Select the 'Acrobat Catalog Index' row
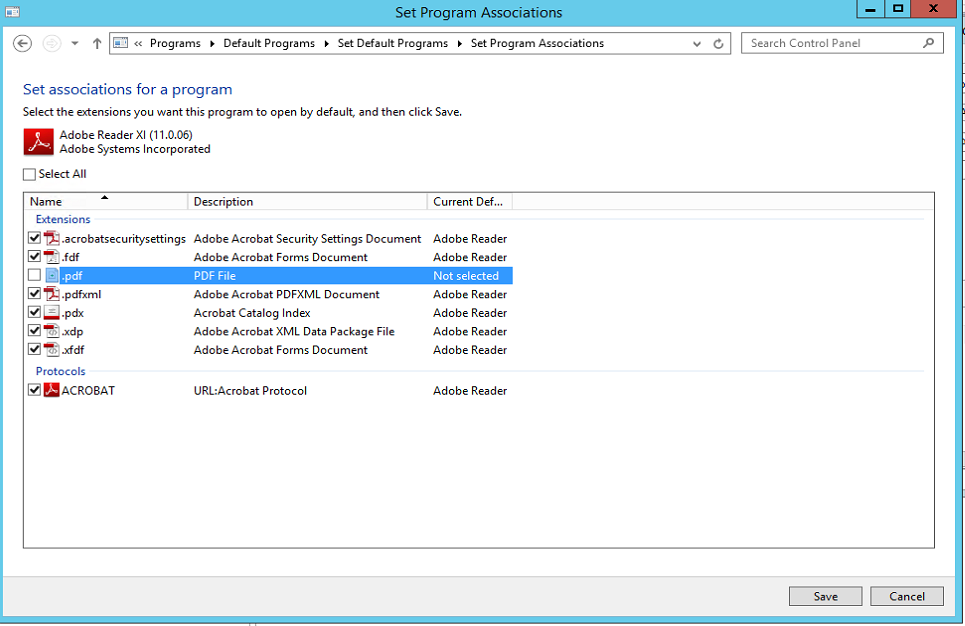This screenshot has width=965, height=626. coord(268,312)
